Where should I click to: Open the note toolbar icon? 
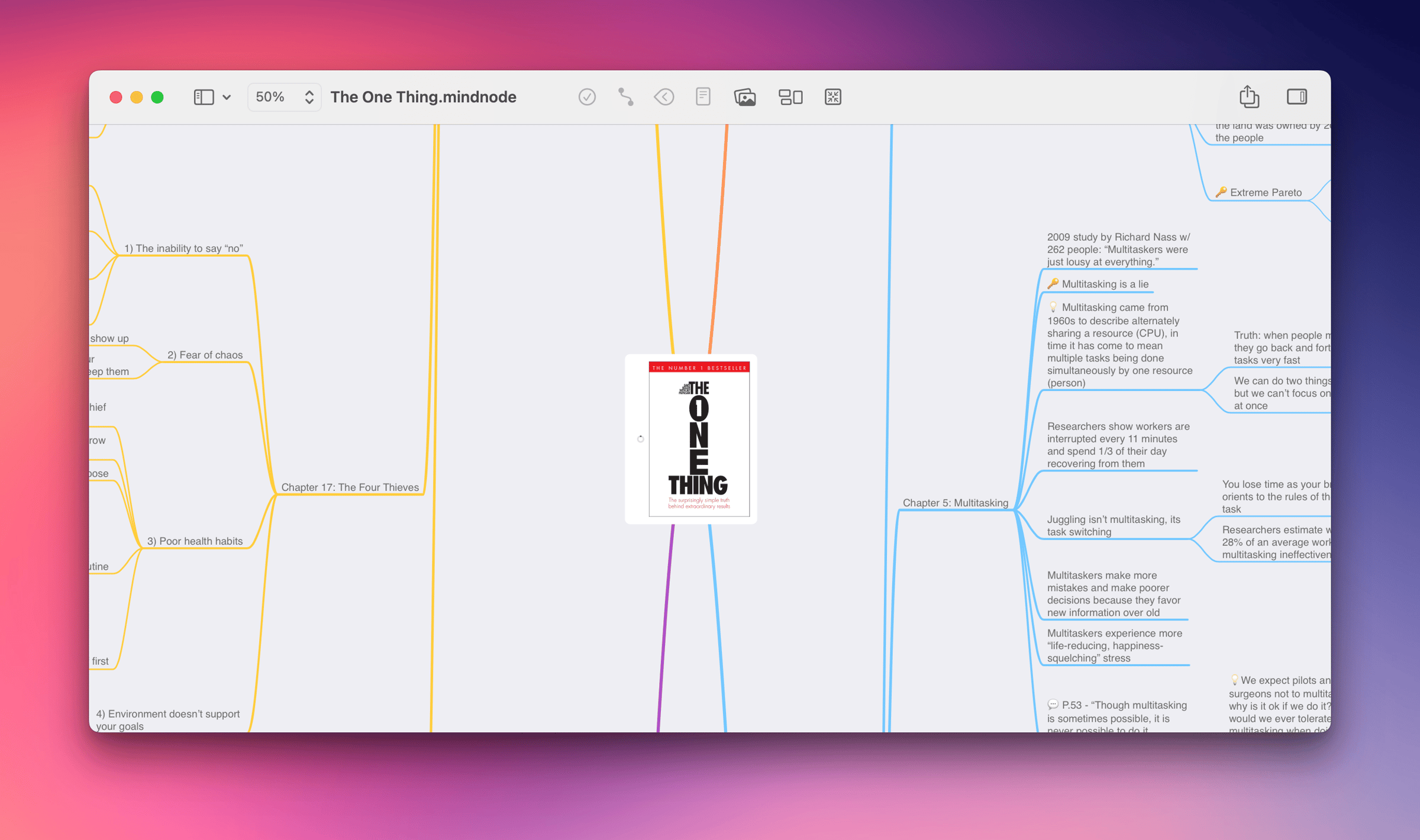(703, 97)
